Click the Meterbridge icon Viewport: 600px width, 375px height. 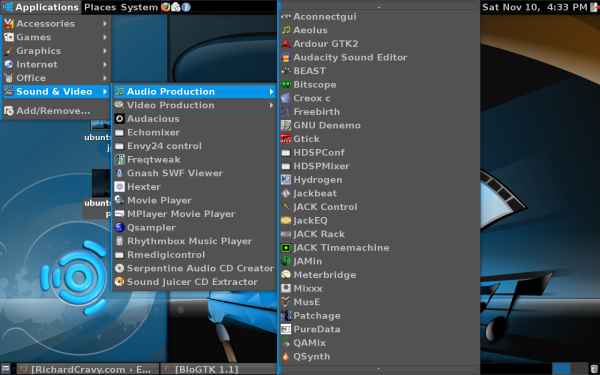pos(286,275)
